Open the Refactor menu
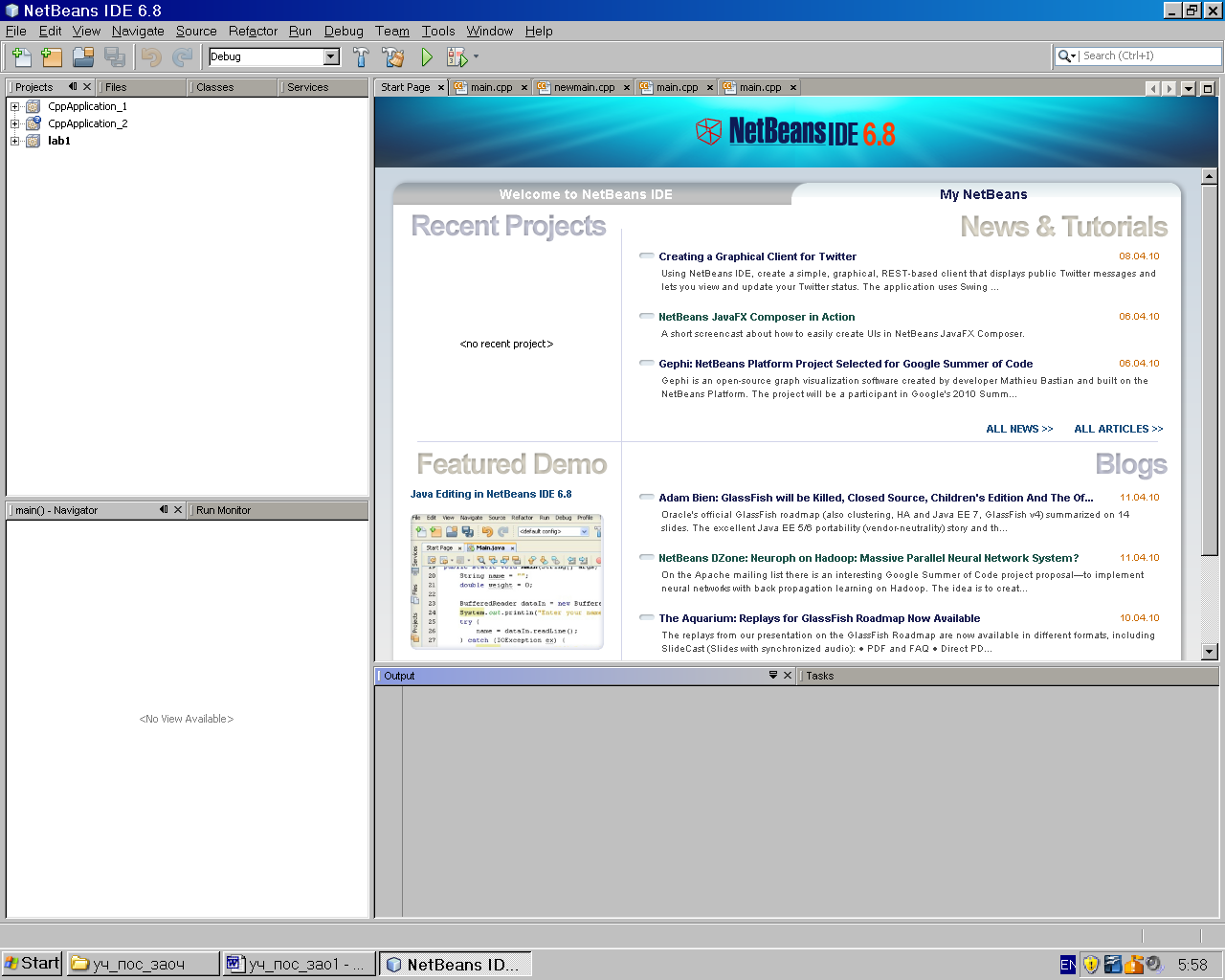The width and height of the screenshot is (1225, 980). (x=253, y=31)
